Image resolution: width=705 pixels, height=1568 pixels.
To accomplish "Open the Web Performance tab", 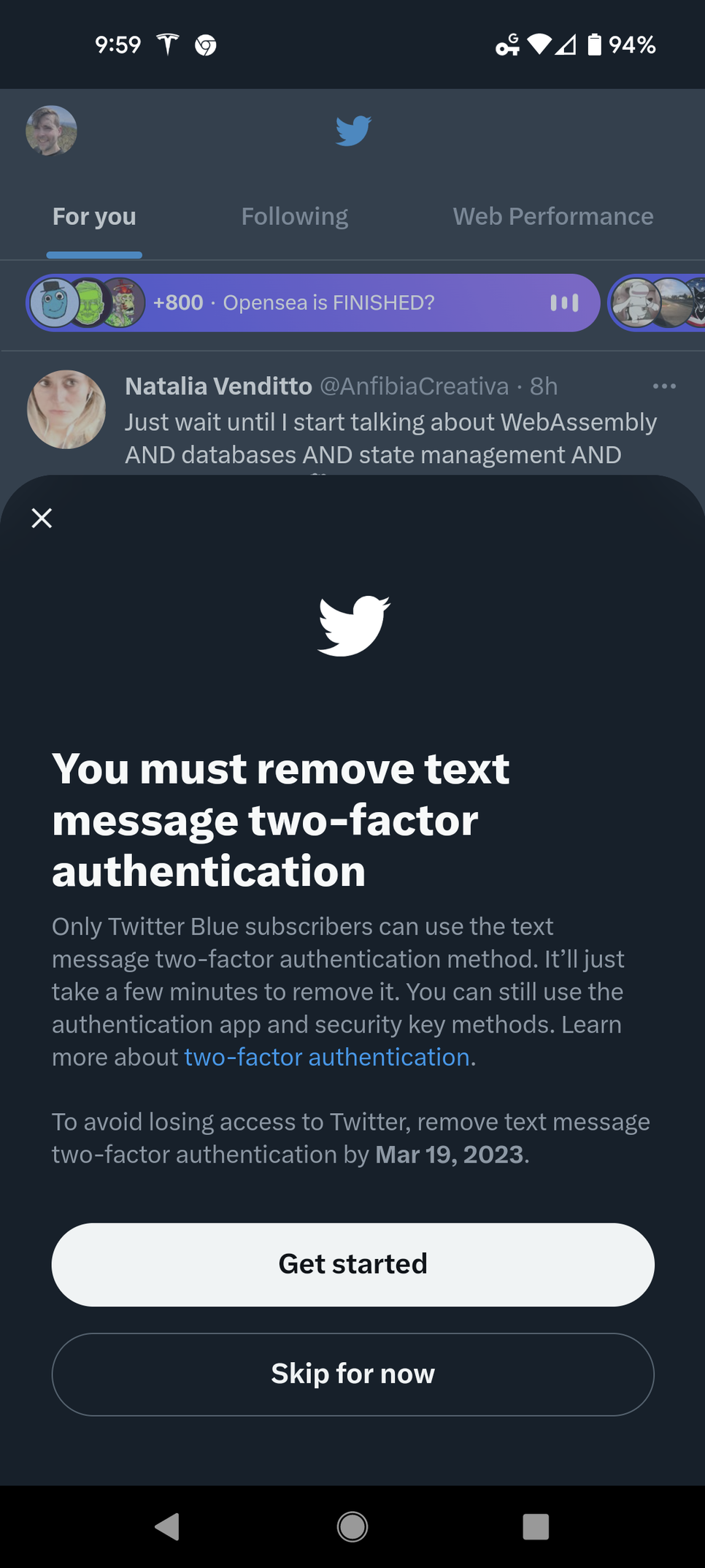I will point(552,216).
